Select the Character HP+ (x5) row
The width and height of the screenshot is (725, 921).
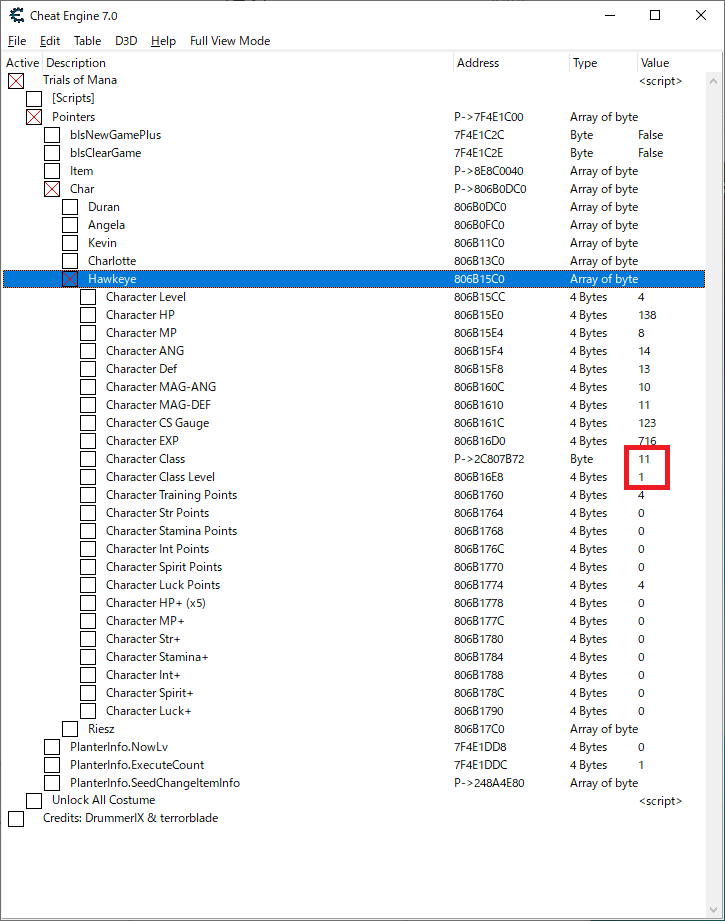[x=354, y=603]
